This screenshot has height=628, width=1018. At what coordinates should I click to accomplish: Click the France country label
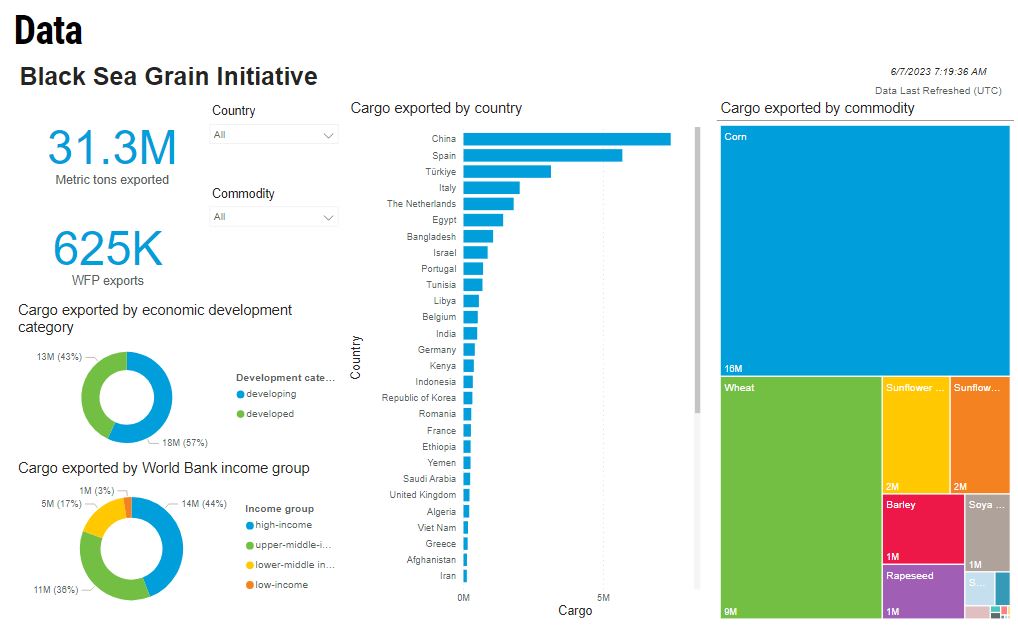[x=441, y=431]
